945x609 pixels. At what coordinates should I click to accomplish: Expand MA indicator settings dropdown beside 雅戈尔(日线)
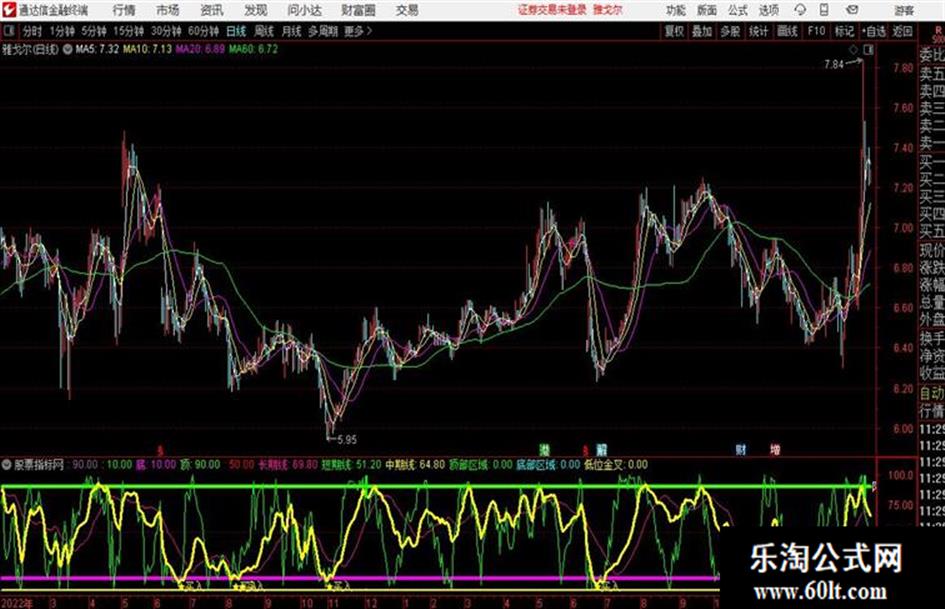click(x=68, y=49)
